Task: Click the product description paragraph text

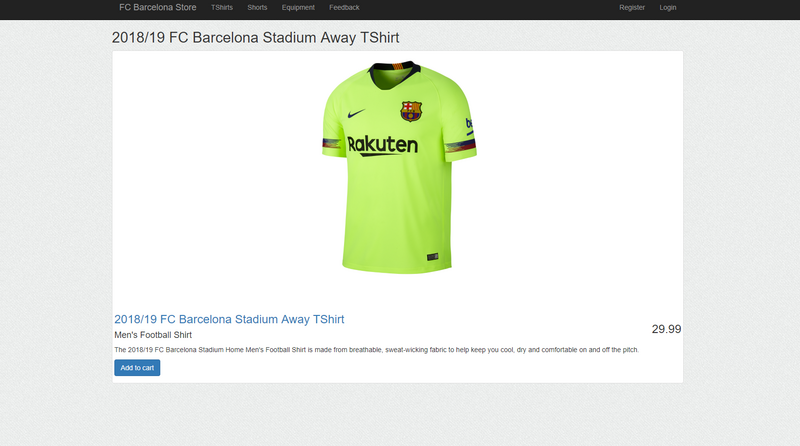Action: click(377, 350)
